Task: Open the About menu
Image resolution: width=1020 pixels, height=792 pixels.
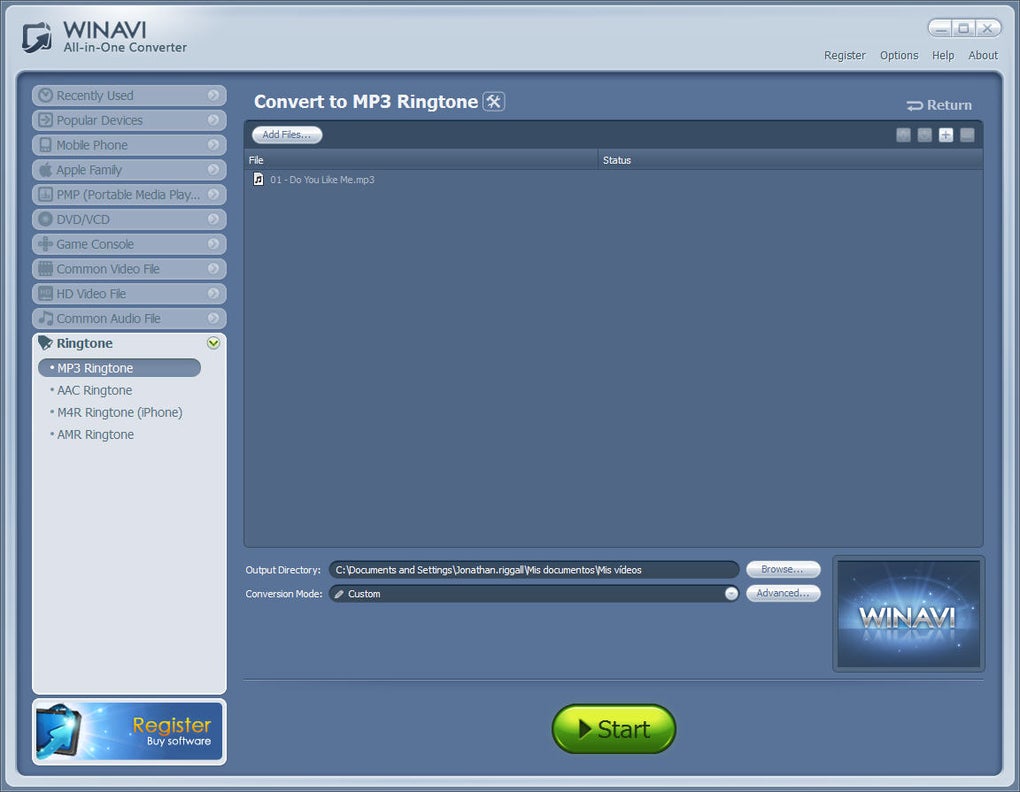Action: tap(982, 55)
